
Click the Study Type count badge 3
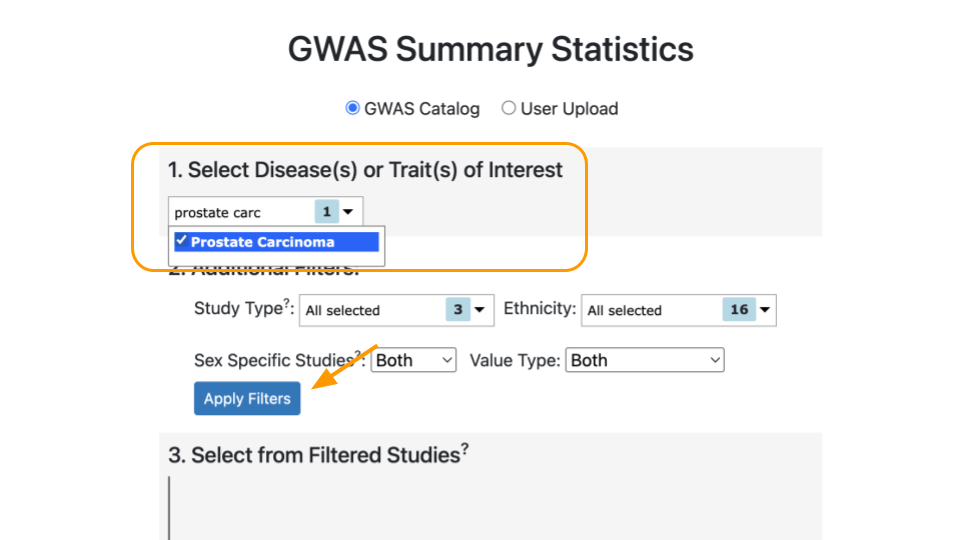pyautogui.click(x=457, y=310)
